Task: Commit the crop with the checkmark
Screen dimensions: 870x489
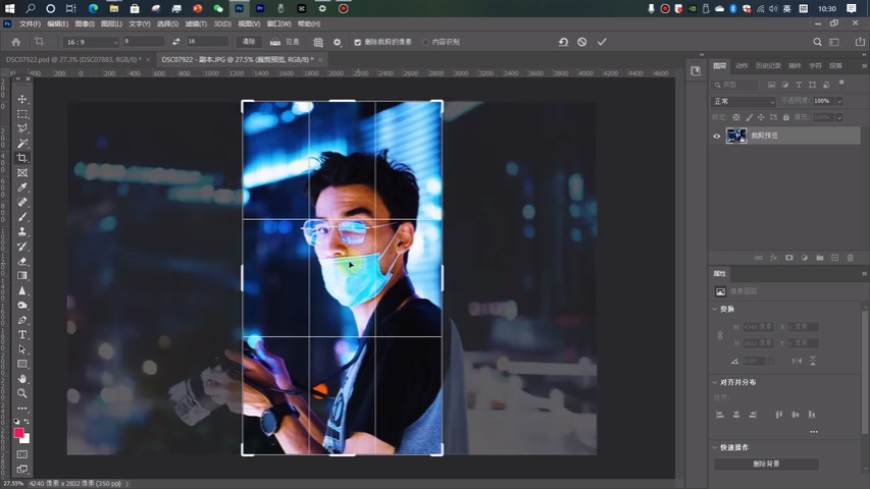Action: [x=602, y=42]
